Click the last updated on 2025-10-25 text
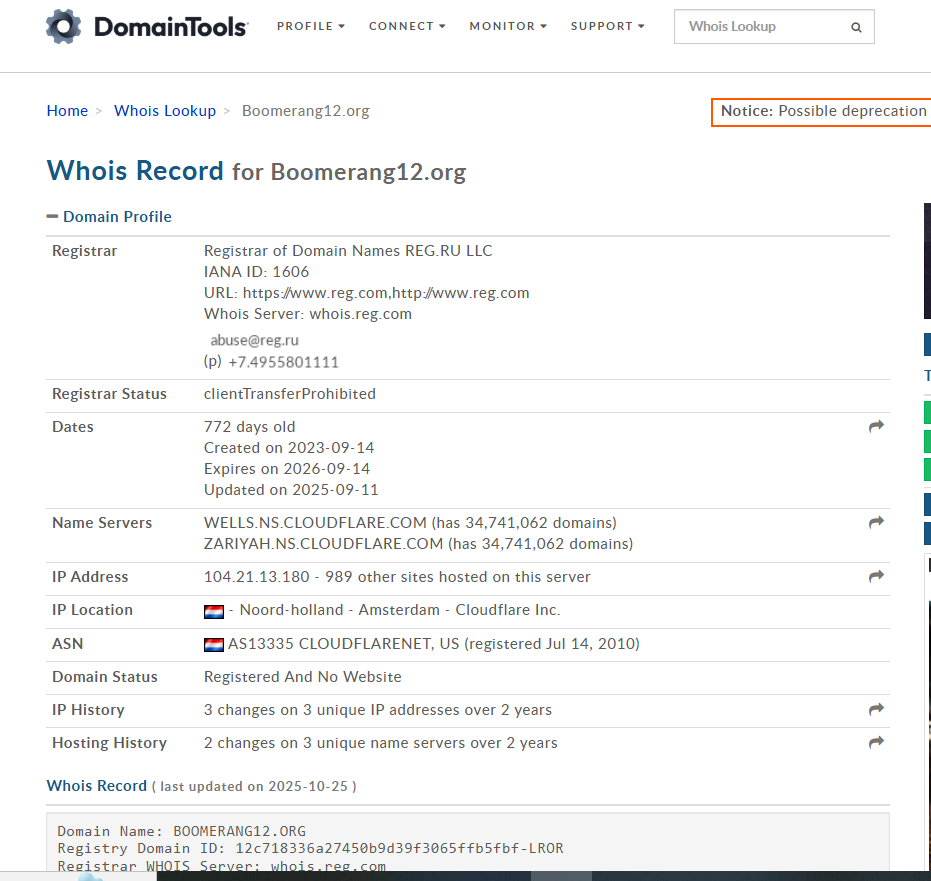 pyautogui.click(x=254, y=787)
